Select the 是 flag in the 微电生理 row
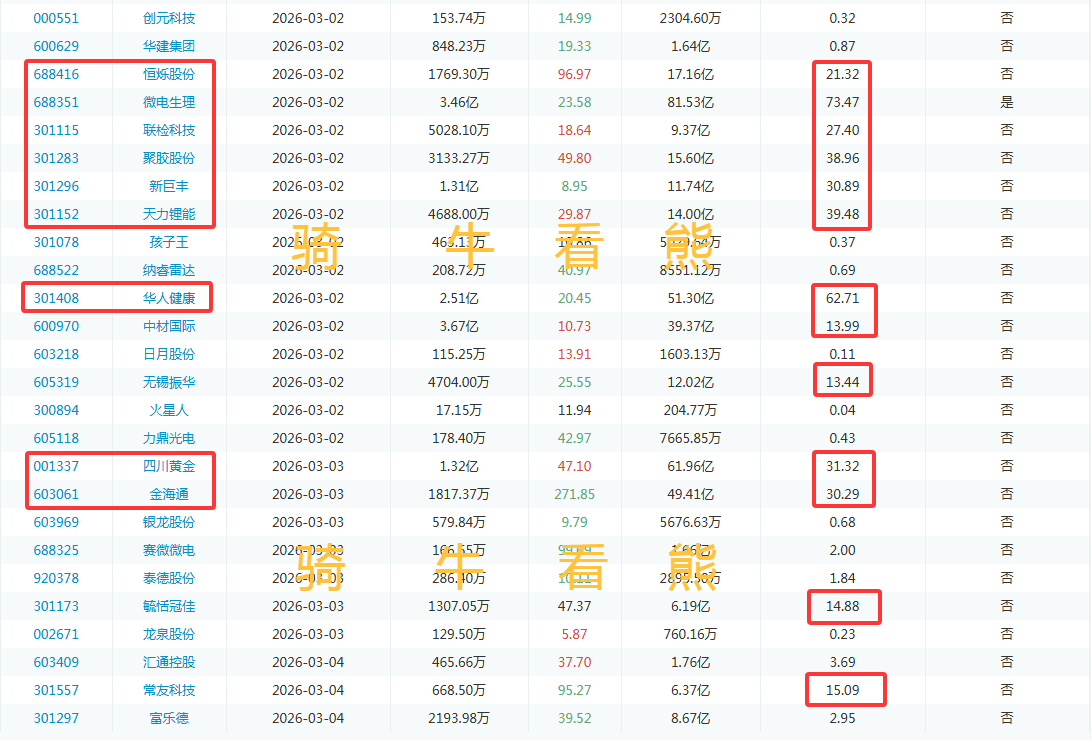This screenshot has width=1091, height=740. click(1007, 102)
